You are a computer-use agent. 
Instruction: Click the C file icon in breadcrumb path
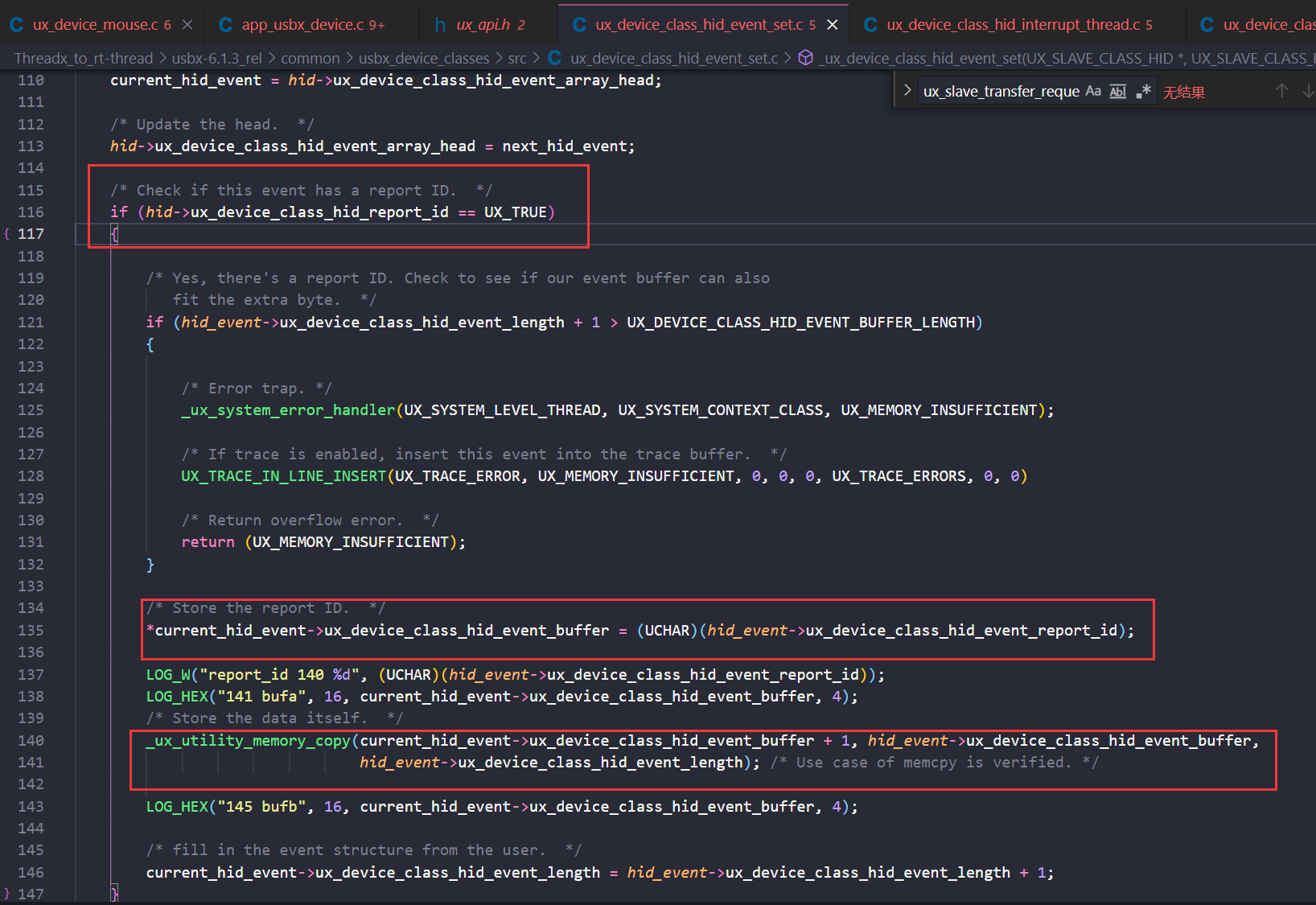pyautogui.click(x=554, y=58)
